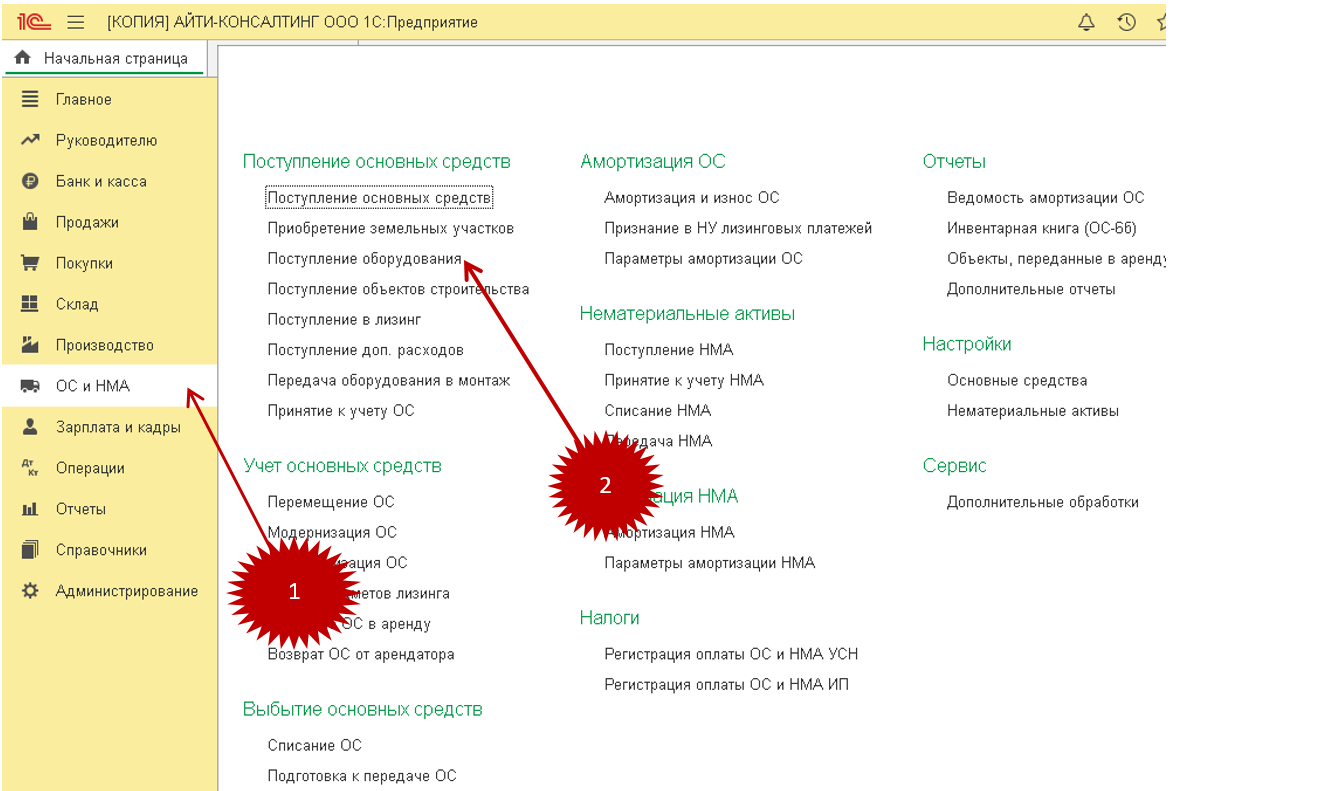The image size is (1338, 791).
Task: Open Принятие к учету НМА
Action: click(x=684, y=380)
